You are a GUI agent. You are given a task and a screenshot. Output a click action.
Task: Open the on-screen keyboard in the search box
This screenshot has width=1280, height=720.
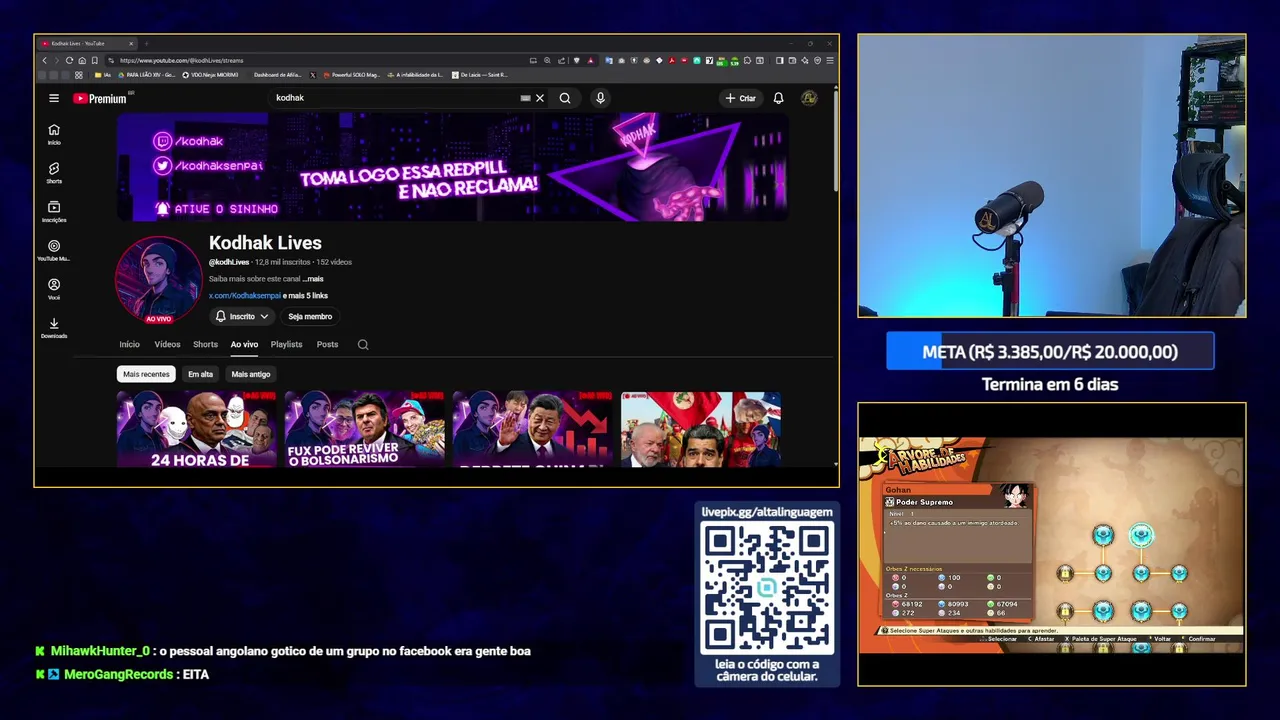[525, 98]
